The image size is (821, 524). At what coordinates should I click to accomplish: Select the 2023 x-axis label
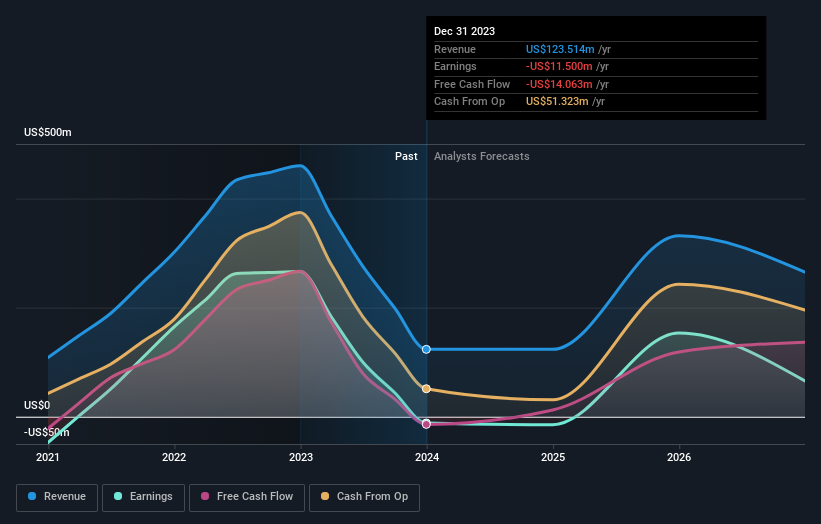coord(301,457)
